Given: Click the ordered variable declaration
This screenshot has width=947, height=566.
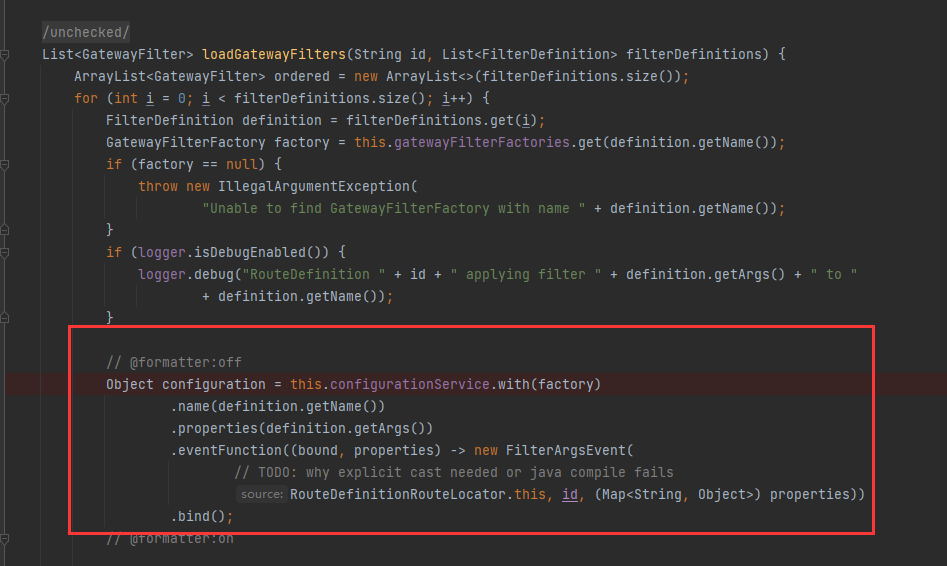Looking at the screenshot, I should pyautogui.click(x=301, y=77).
